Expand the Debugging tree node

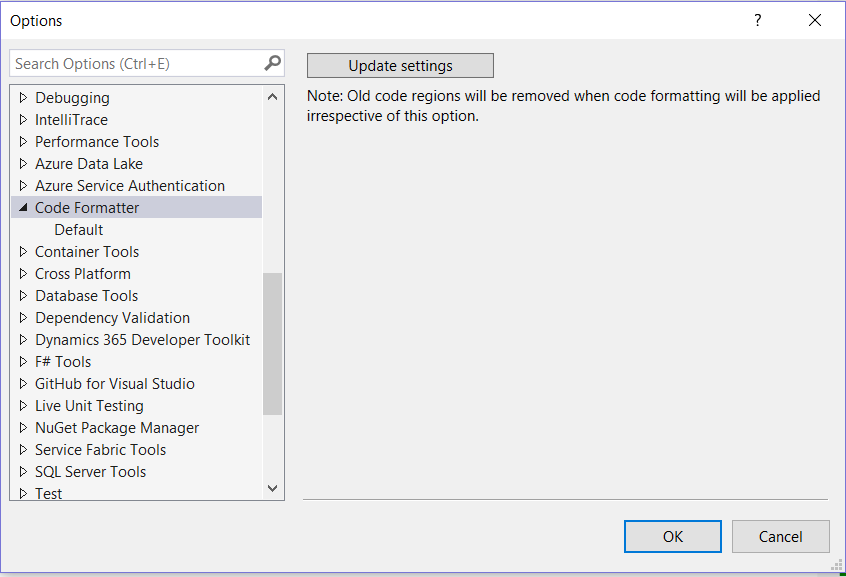pyautogui.click(x=22, y=97)
